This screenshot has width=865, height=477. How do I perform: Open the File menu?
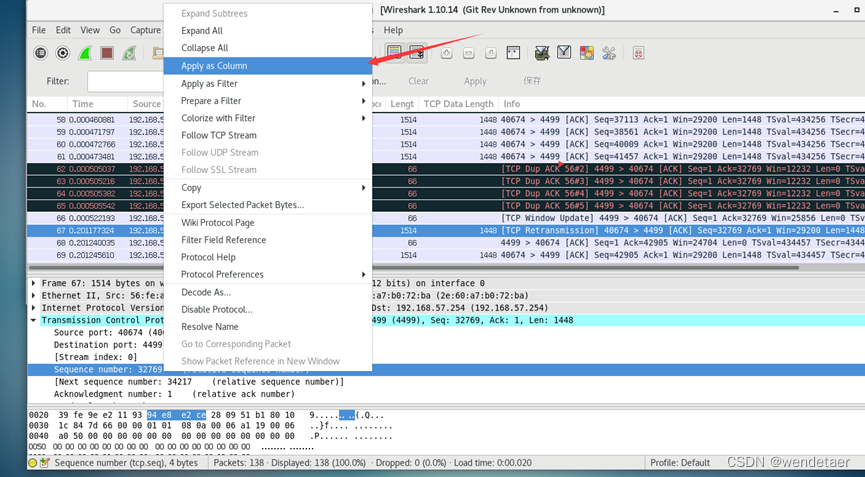click(x=39, y=30)
